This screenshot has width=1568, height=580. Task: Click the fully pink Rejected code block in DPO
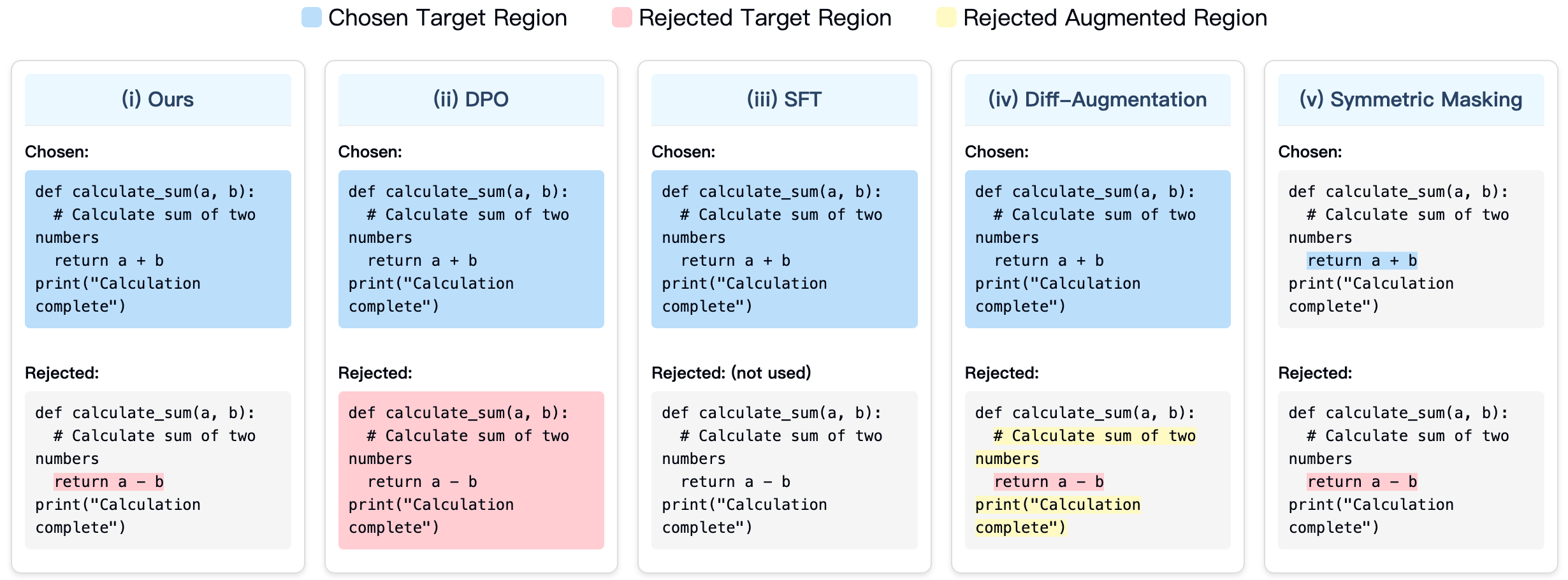471,470
